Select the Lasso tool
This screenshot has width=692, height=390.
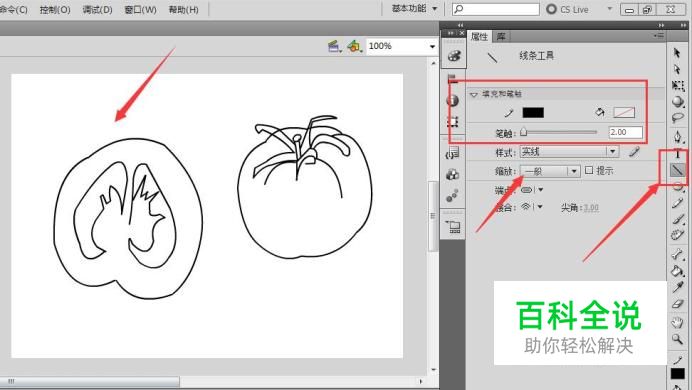coord(677,118)
